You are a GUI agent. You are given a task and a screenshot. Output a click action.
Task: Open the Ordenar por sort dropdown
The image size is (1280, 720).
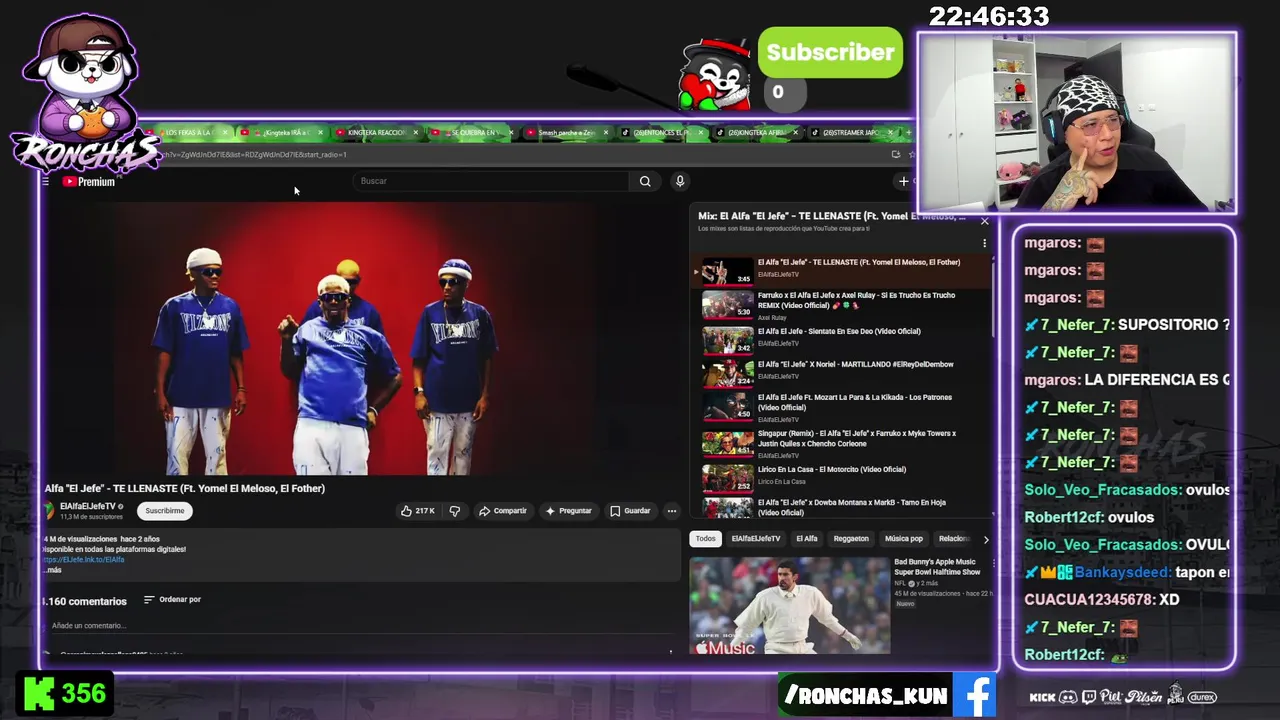(172, 599)
